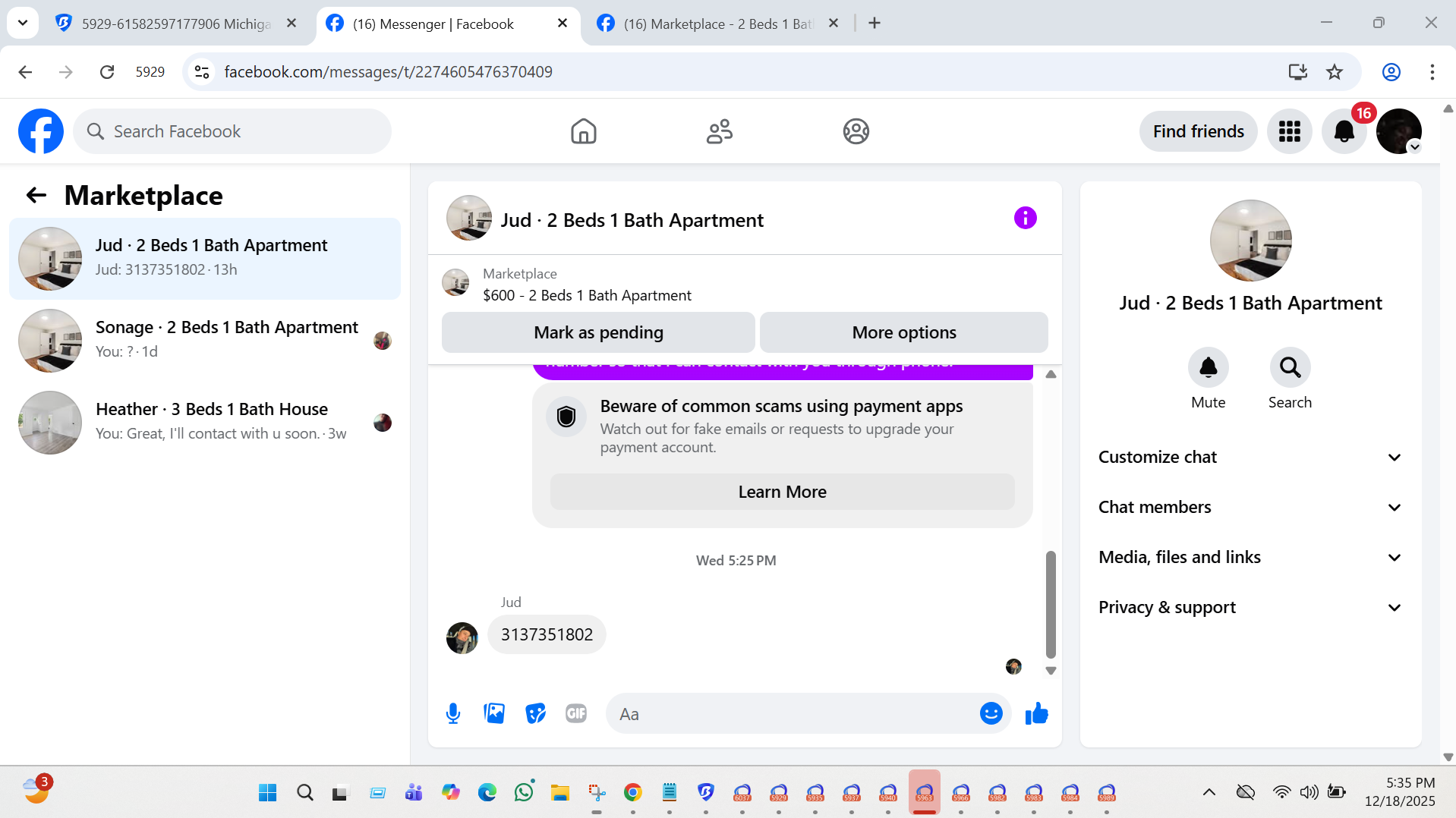Focus the Search Facebook field
This screenshot has height=818, width=1456.
(232, 131)
